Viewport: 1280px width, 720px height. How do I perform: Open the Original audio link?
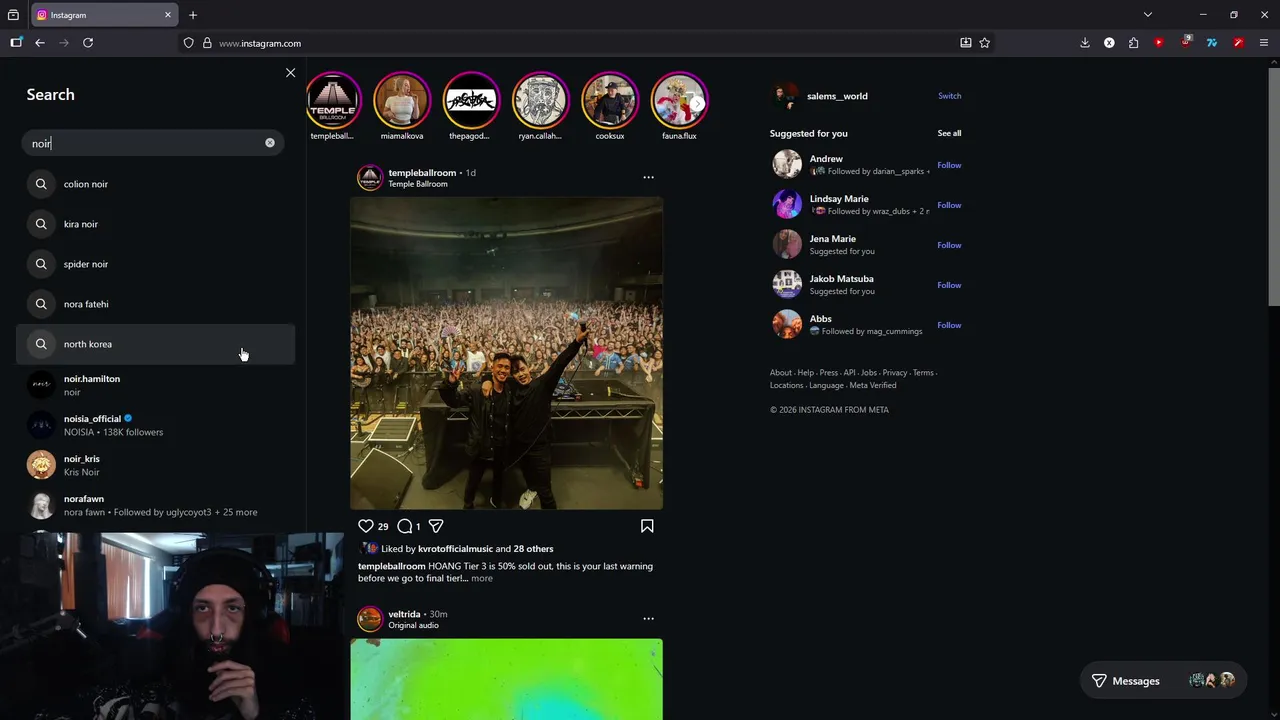coord(414,625)
